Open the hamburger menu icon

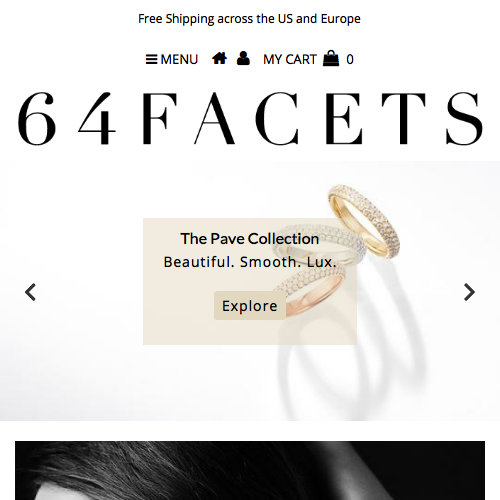pos(151,60)
